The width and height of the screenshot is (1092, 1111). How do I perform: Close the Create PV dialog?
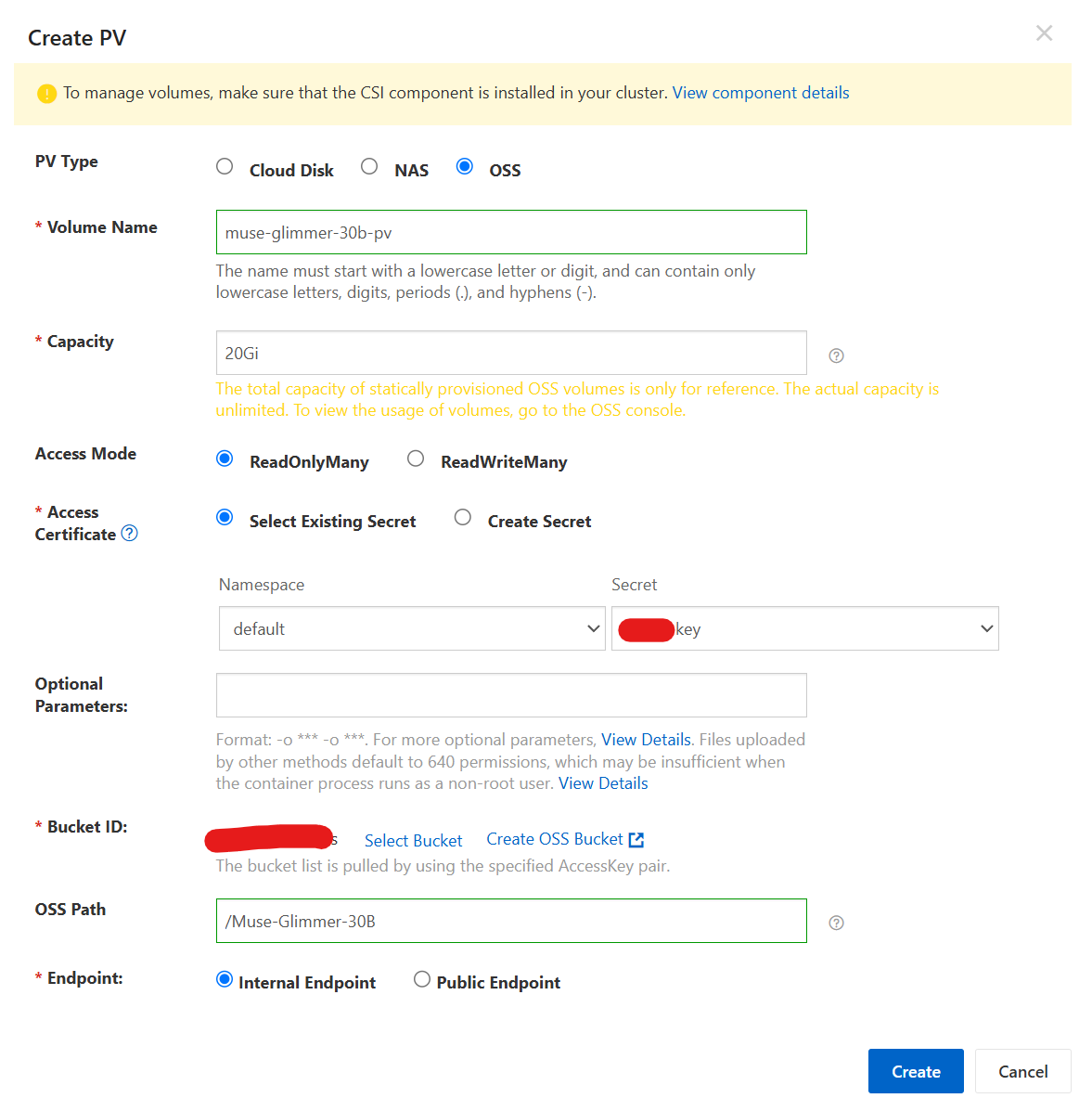point(1044,33)
